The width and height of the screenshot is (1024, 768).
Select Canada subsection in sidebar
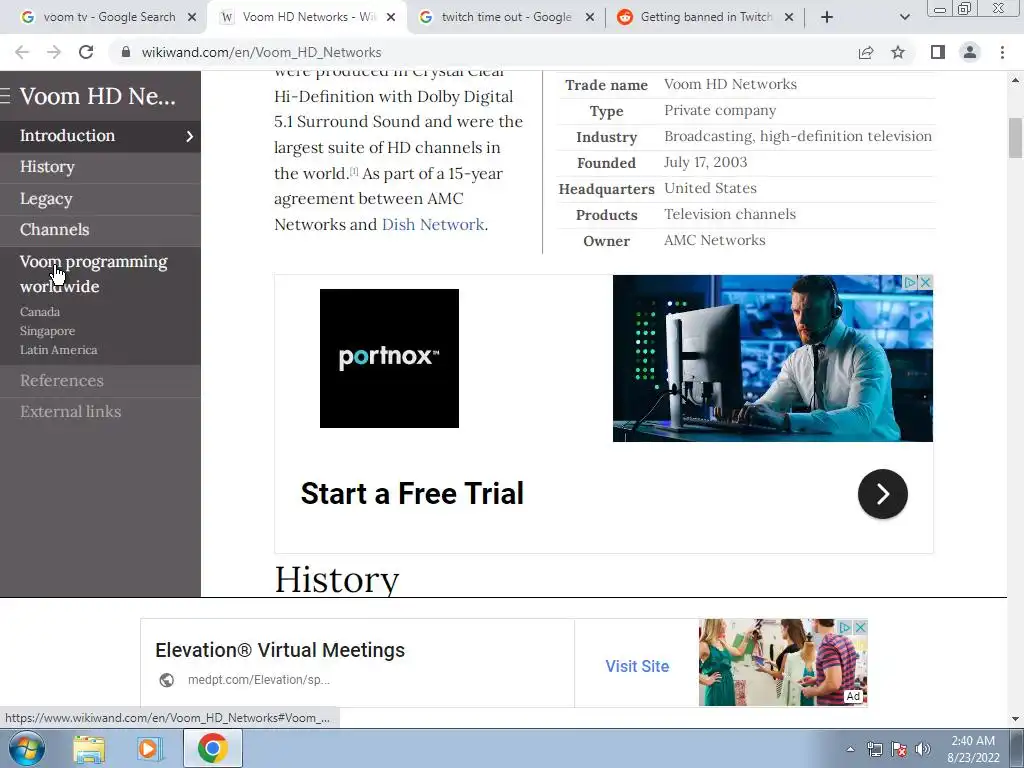click(x=40, y=312)
